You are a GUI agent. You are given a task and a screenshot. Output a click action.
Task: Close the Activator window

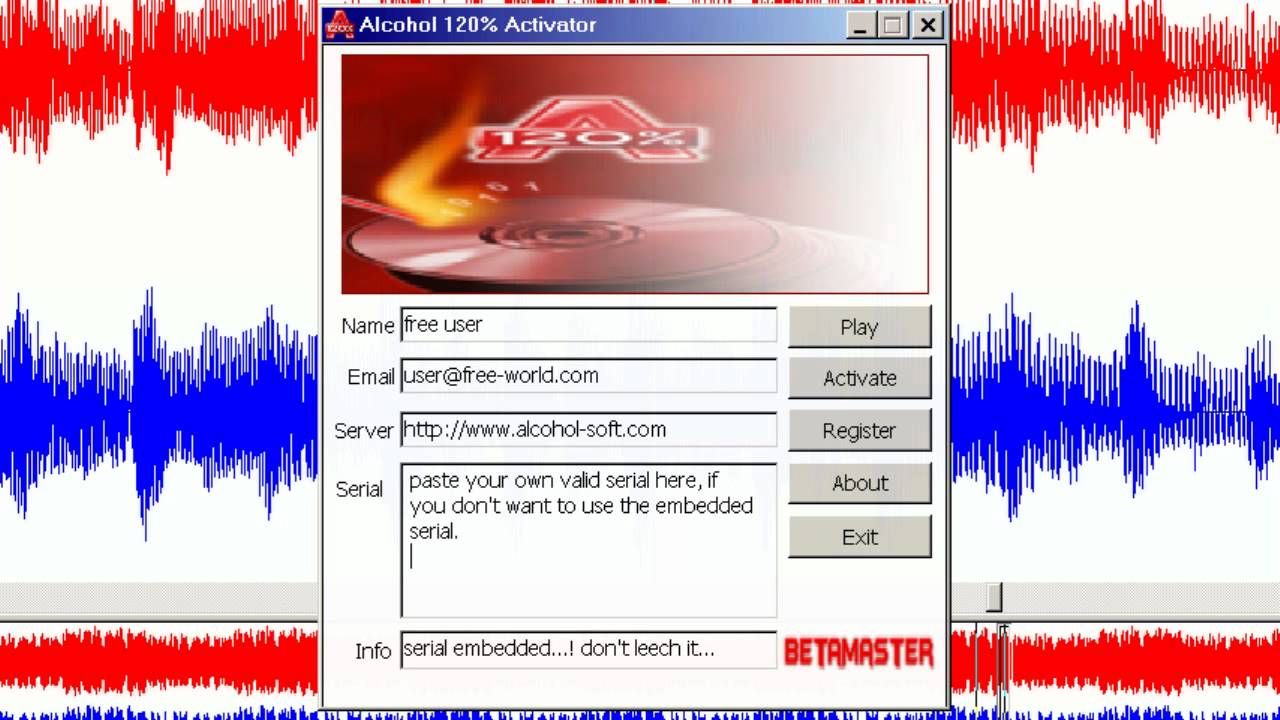(x=928, y=25)
